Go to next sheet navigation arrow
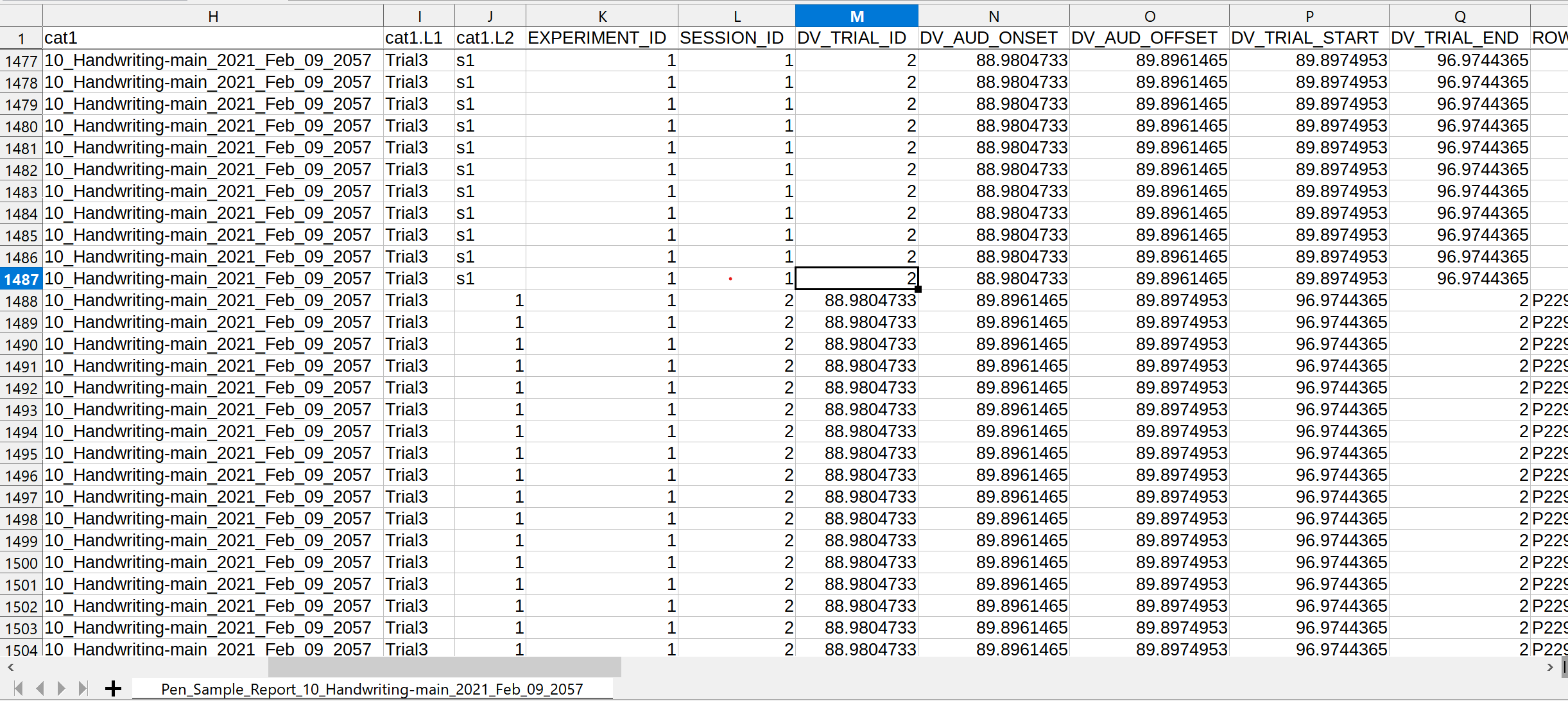The image size is (1568, 701). pyautogui.click(x=61, y=689)
